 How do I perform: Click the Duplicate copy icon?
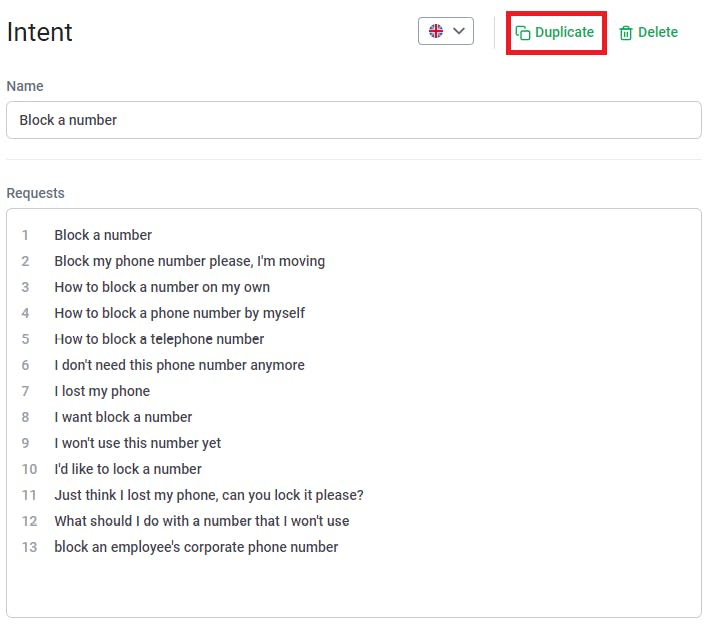522,33
